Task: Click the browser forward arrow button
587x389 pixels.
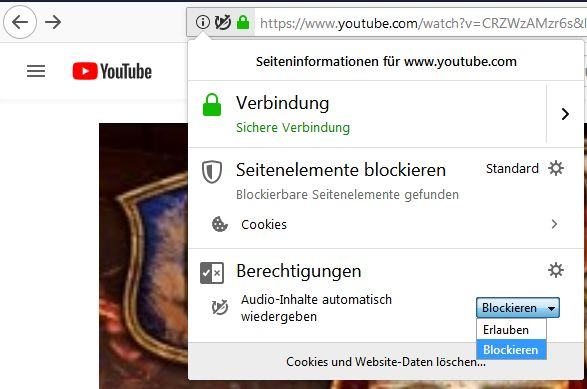Action: point(53,22)
